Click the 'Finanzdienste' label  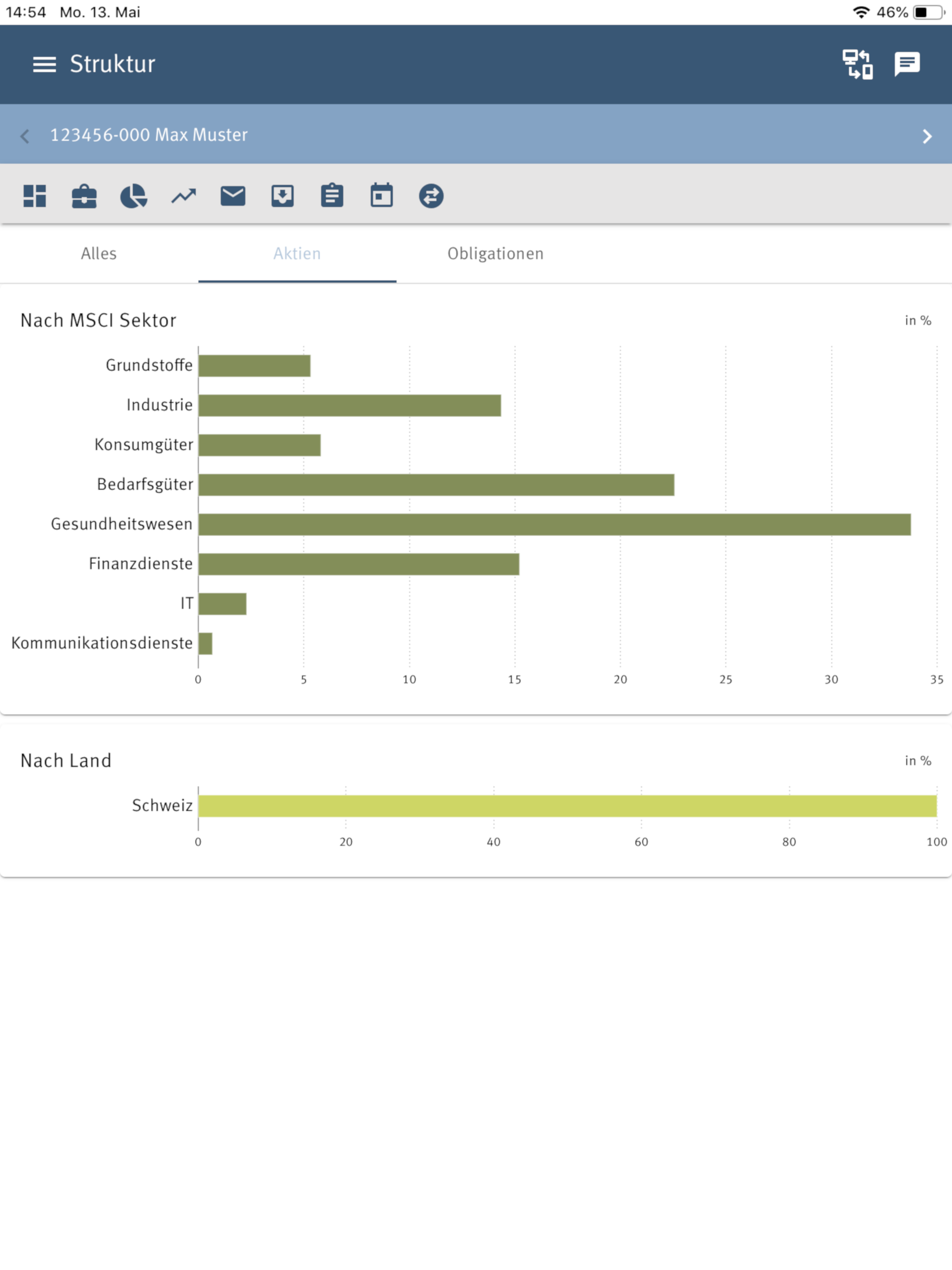click(x=141, y=564)
